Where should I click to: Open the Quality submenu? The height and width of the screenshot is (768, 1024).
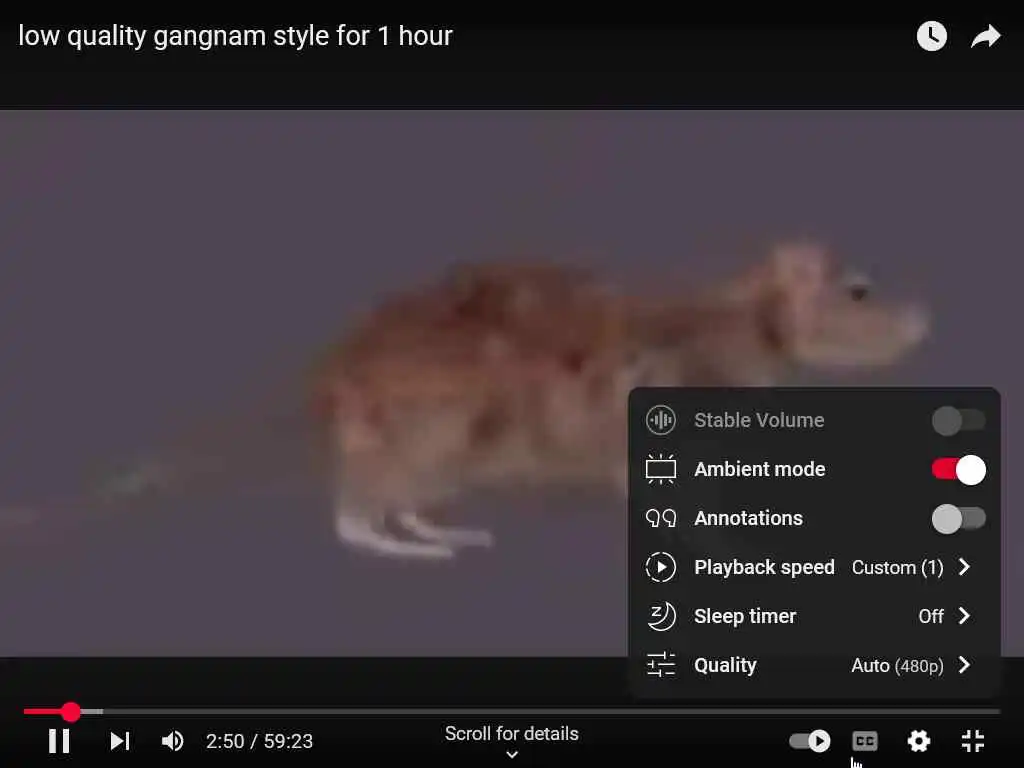(814, 665)
